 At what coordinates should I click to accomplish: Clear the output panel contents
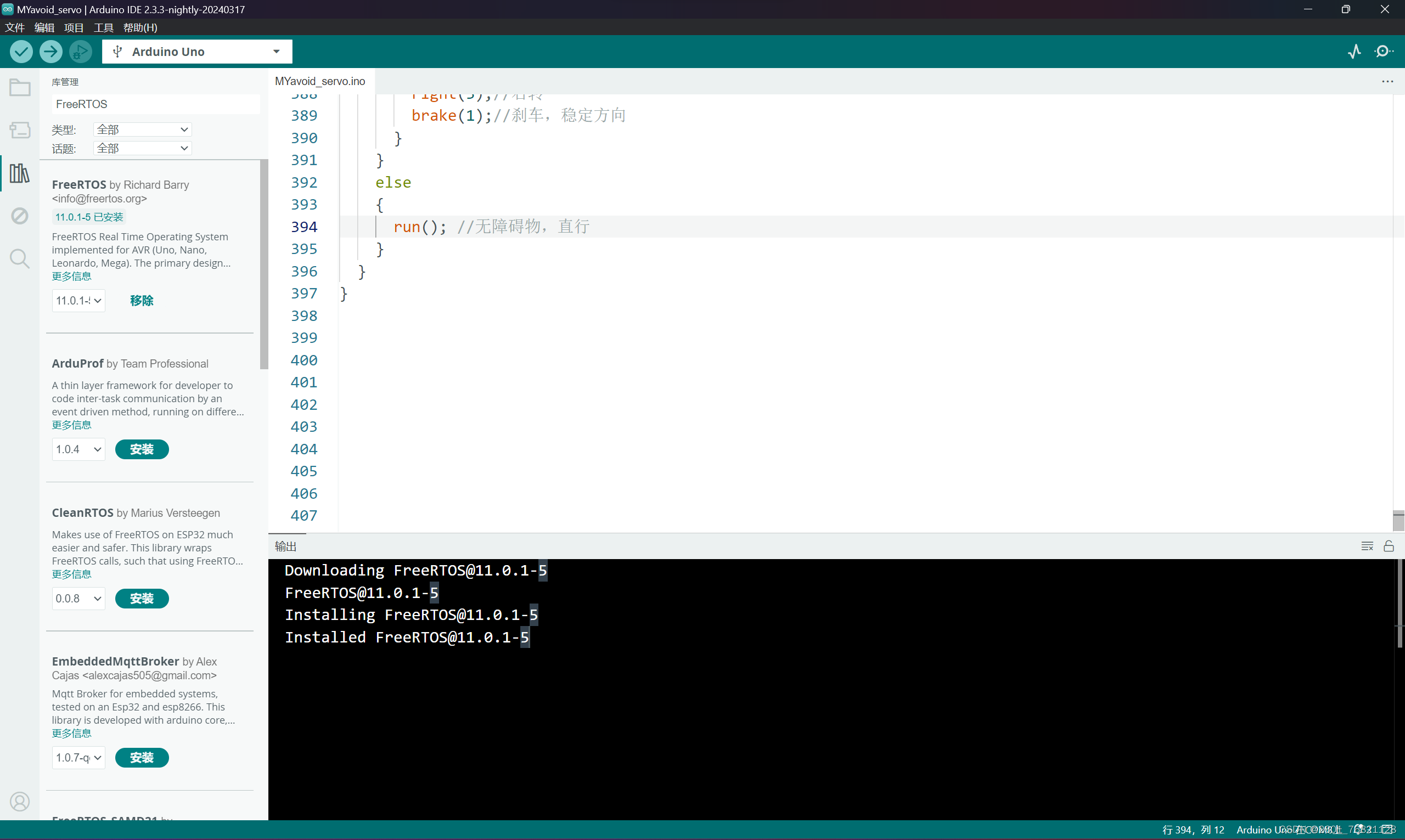pyautogui.click(x=1367, y=546)
